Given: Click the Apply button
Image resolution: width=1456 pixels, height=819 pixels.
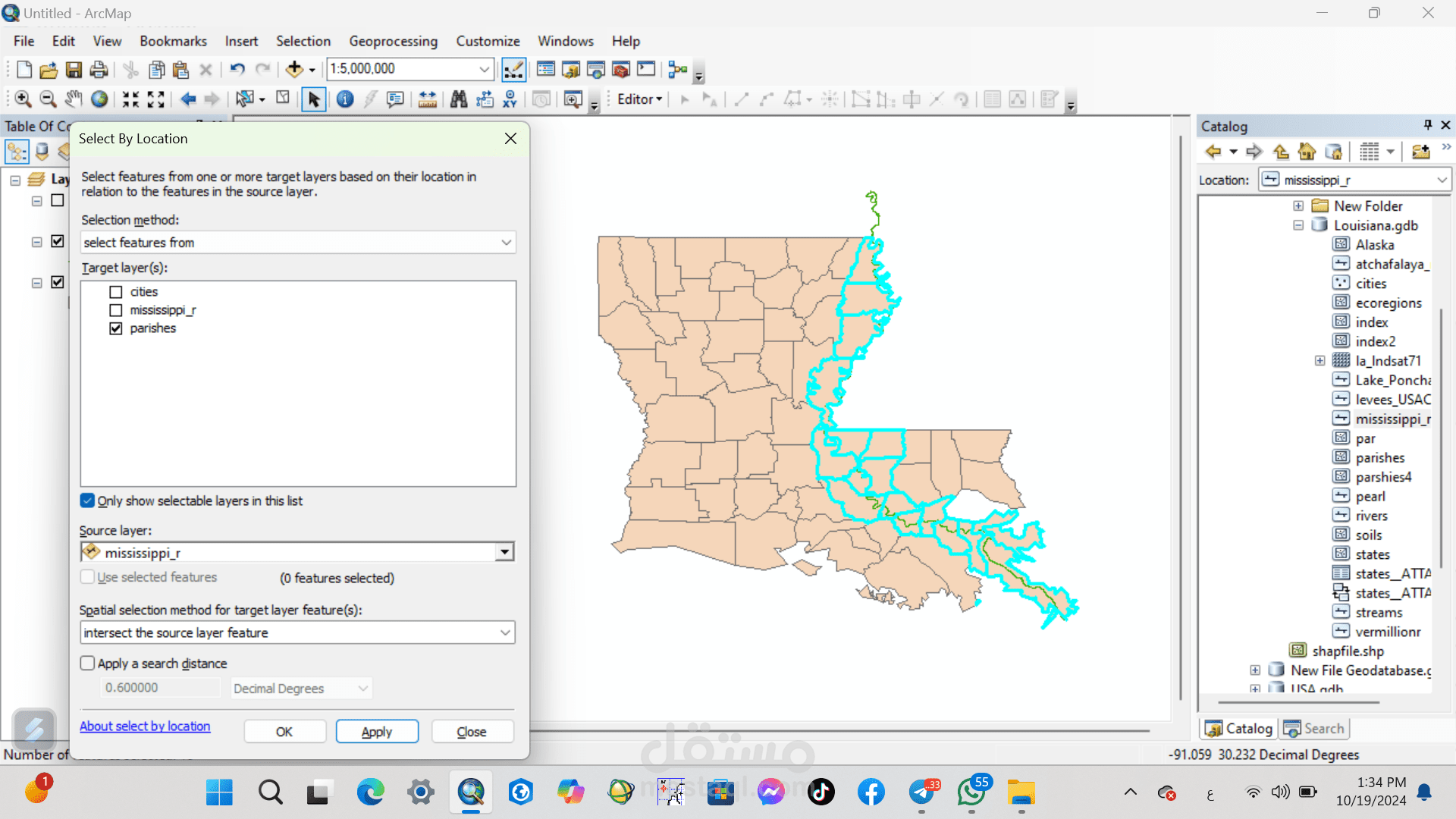Looking at the screenshot, I should pos(377,732).
